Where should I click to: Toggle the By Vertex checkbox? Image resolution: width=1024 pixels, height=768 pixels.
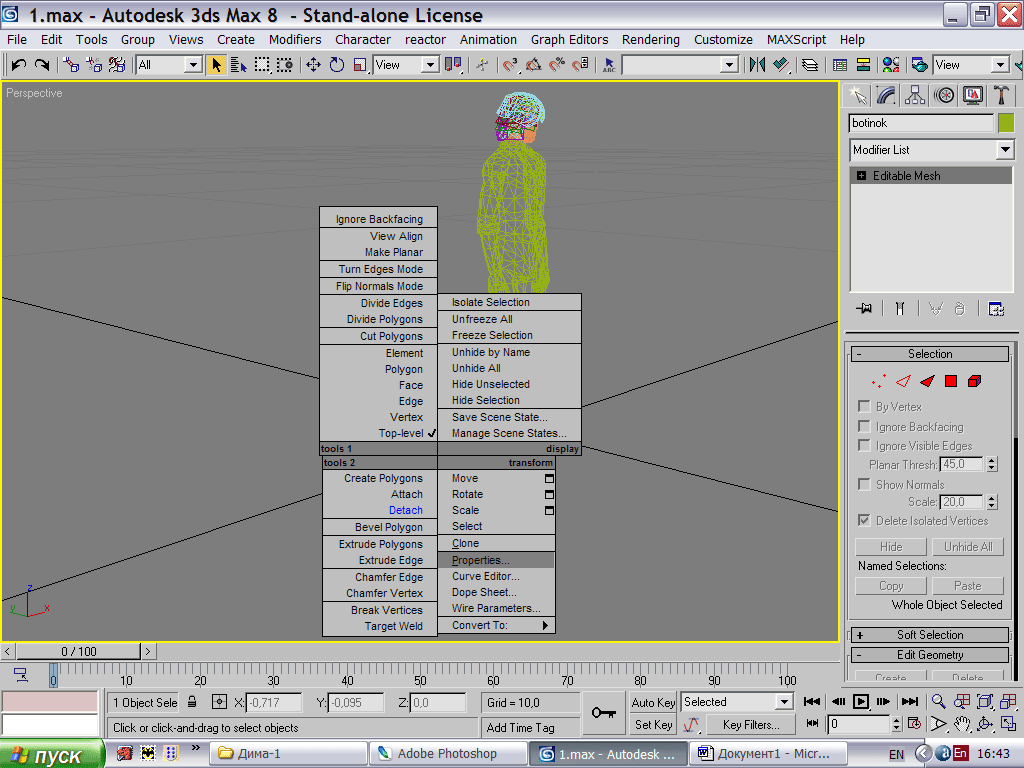click(864, 406)
